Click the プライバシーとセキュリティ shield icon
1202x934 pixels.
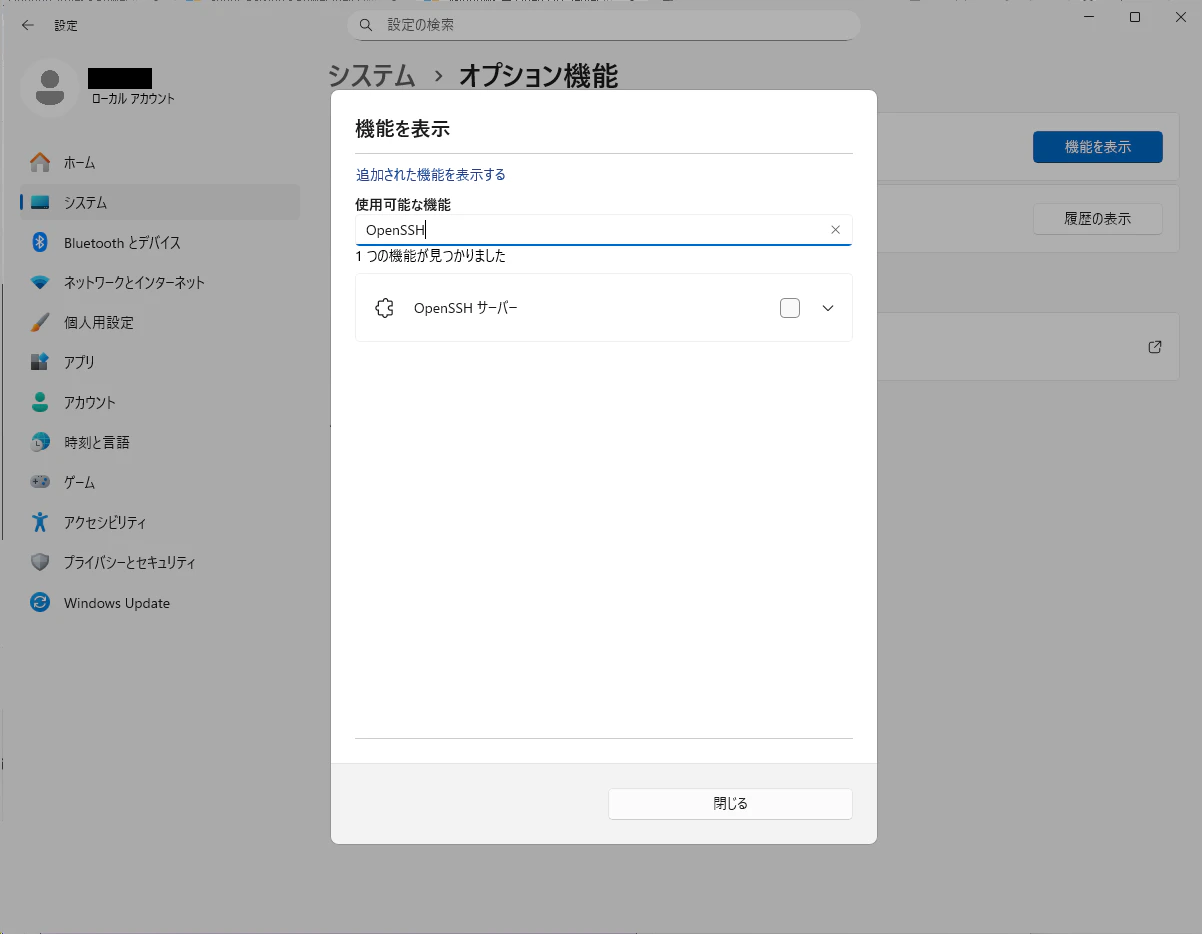40,562
